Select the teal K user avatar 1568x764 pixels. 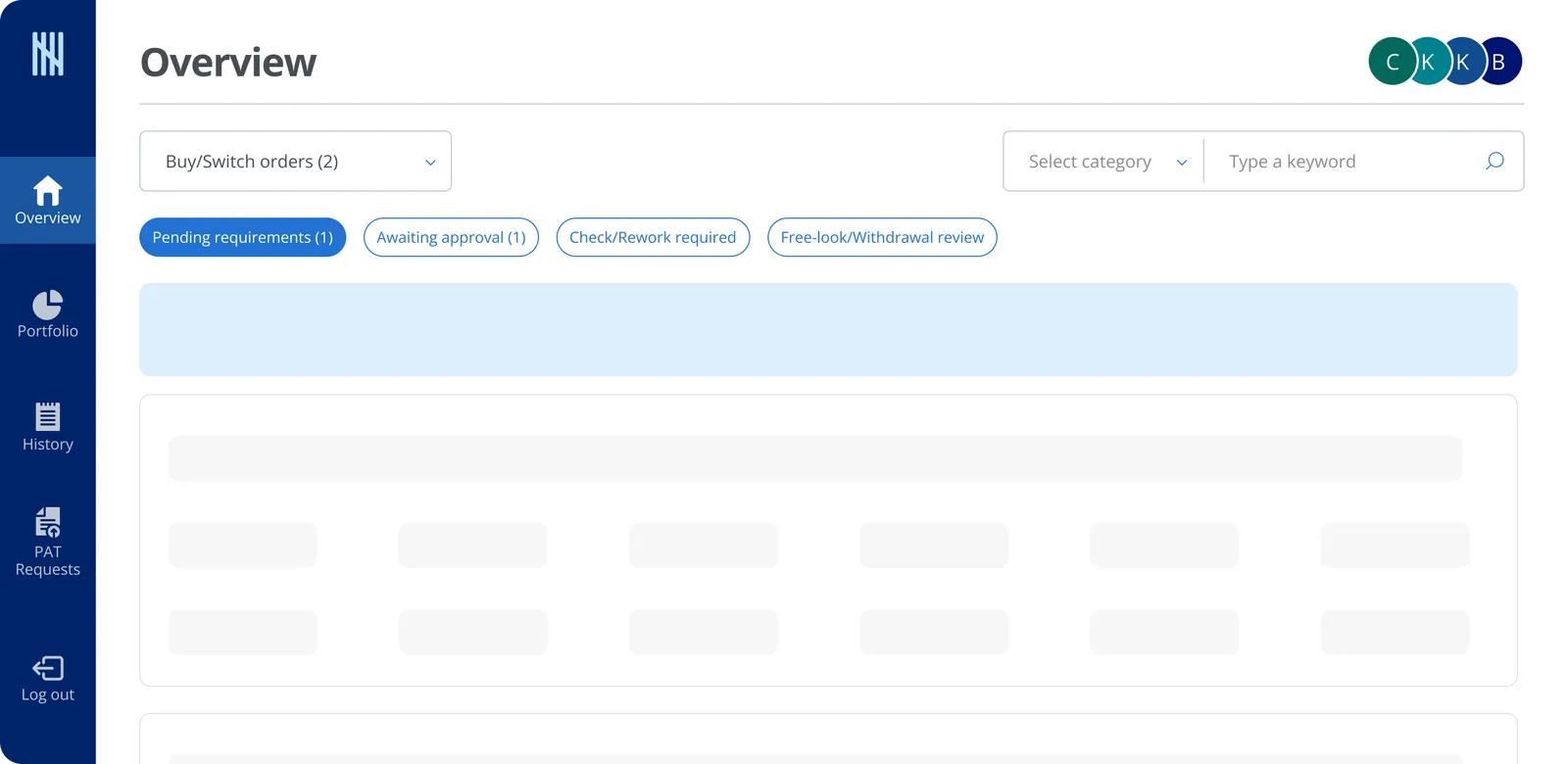pyautogui.click(x=1428, y=62)
